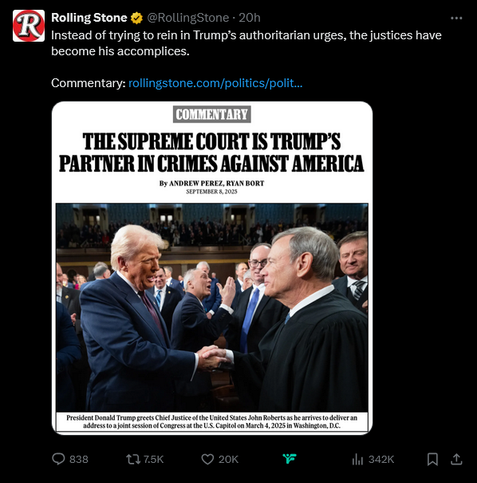The width and height of the screenshot is (477, 483).
Task: Click the handshake photo in the article card
Action: [x=212, y=307]
